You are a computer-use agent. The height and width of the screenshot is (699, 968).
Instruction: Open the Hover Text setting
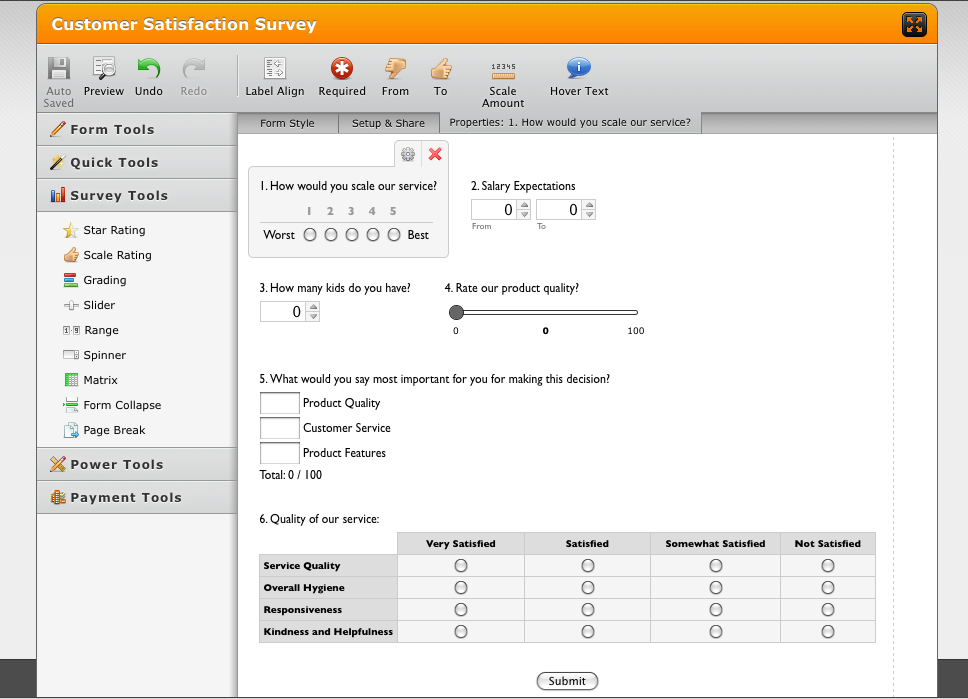[x=579, y=69]
